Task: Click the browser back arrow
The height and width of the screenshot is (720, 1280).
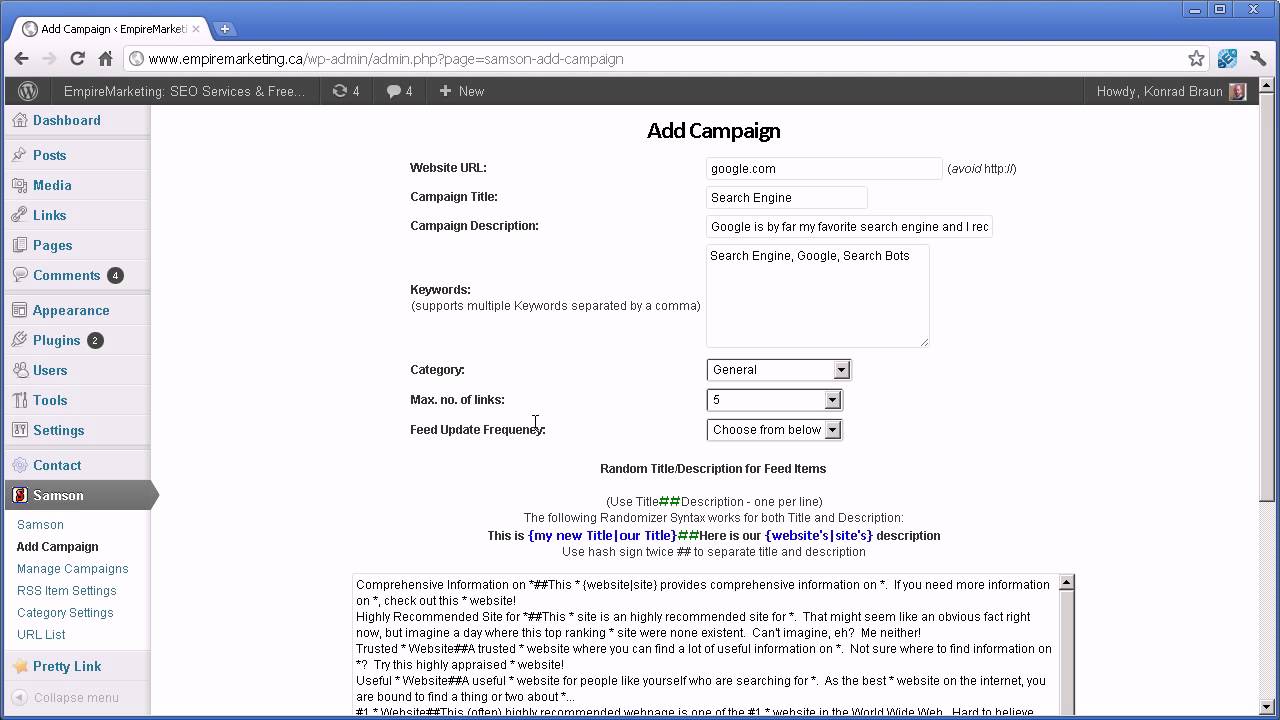Action: click(x=21, y=59)
